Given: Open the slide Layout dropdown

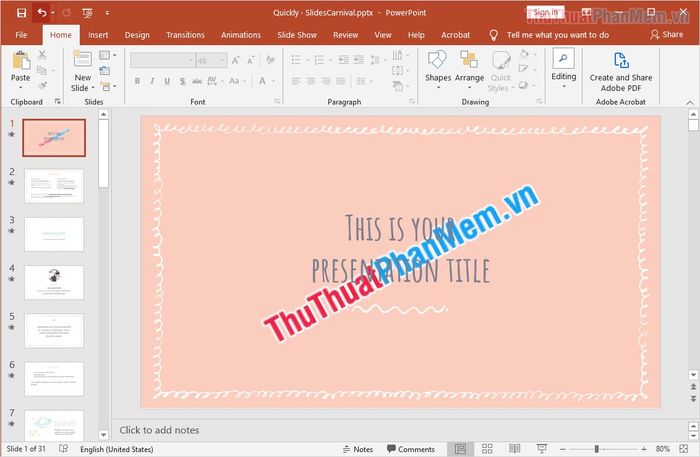Looking at the screenshot, I should pos(107,55).
